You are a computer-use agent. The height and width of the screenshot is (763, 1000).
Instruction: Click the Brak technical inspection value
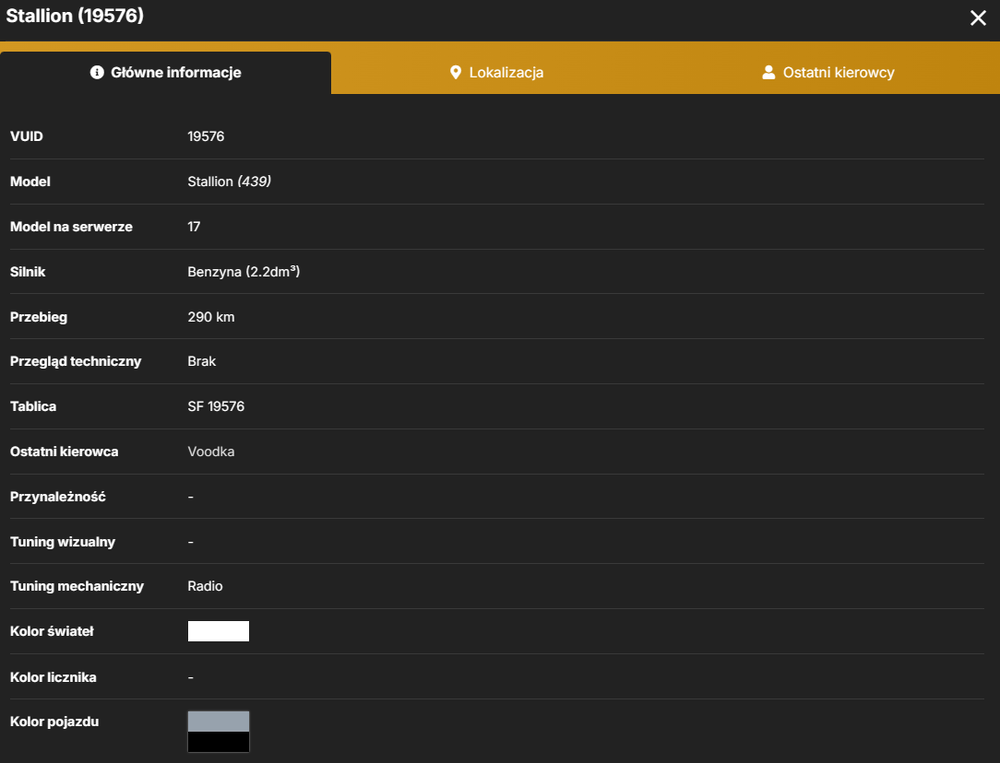tap(202, 361)
